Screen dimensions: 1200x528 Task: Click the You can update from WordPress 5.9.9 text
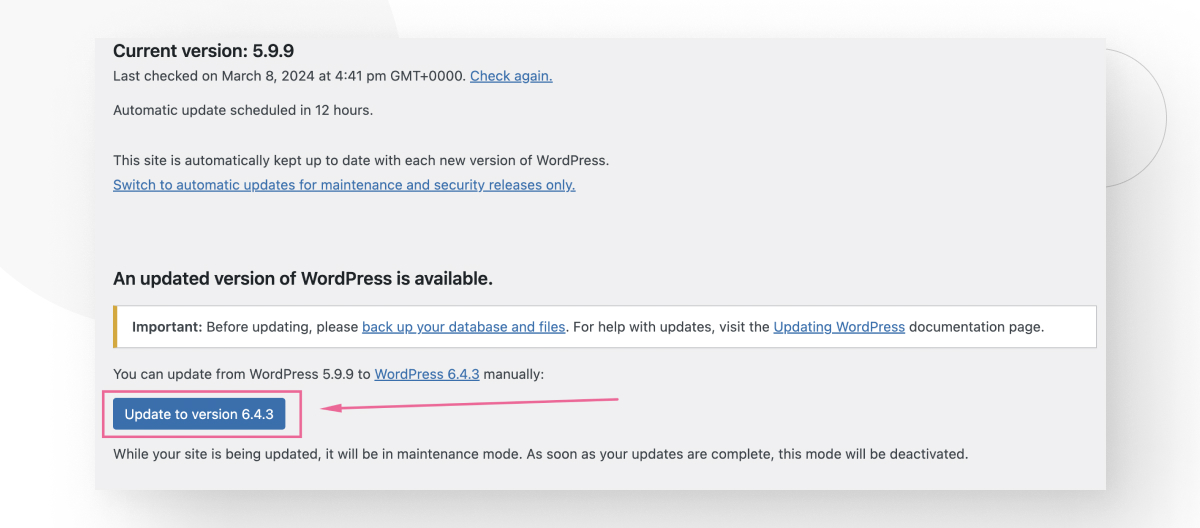[x=242, y=374]
